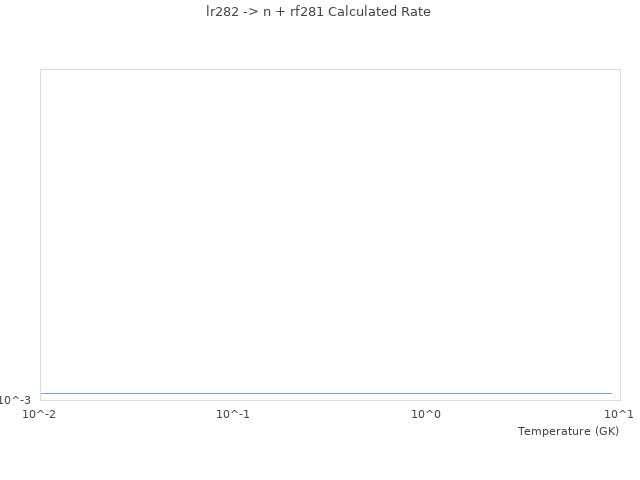The width and height of the screenshot is (640, 480).
Task: Click the word rf281 in the title
Action: coord(305,12)
